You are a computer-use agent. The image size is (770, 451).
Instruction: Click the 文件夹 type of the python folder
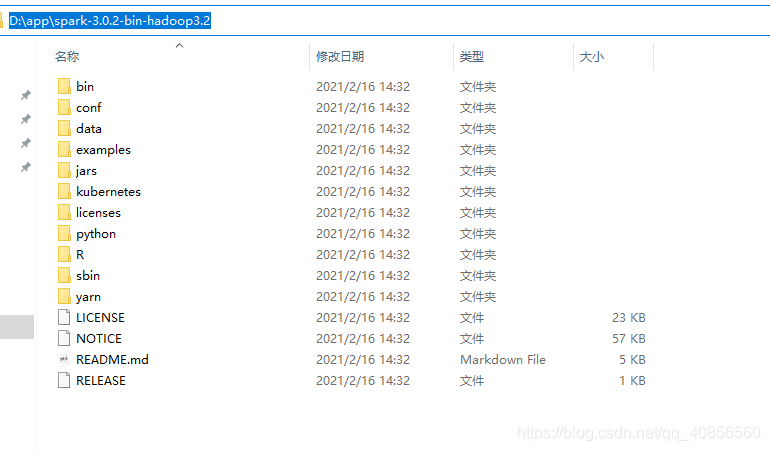(x=478, y=234)
